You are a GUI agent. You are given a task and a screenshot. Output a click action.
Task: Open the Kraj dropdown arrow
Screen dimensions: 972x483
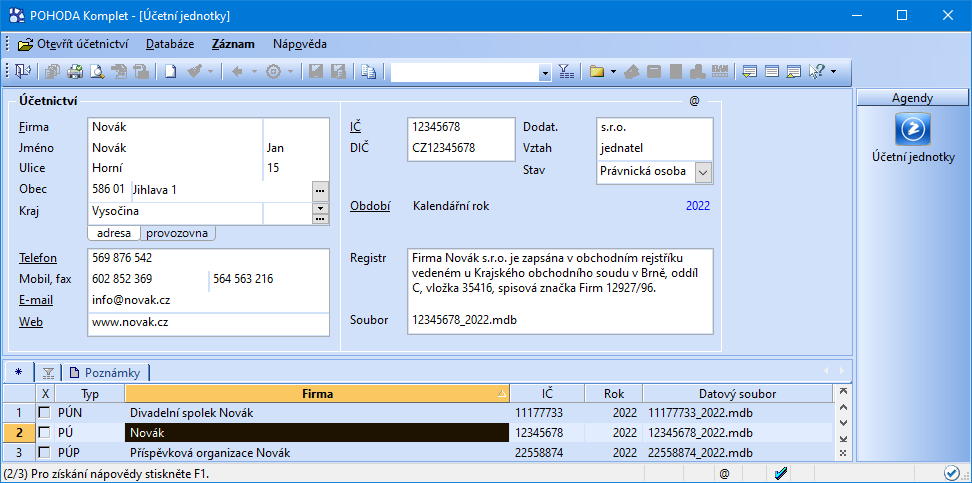(320, 208)
